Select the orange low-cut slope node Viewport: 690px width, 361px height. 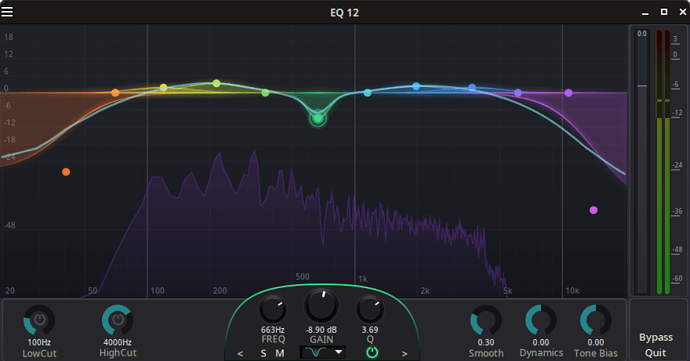66,172
